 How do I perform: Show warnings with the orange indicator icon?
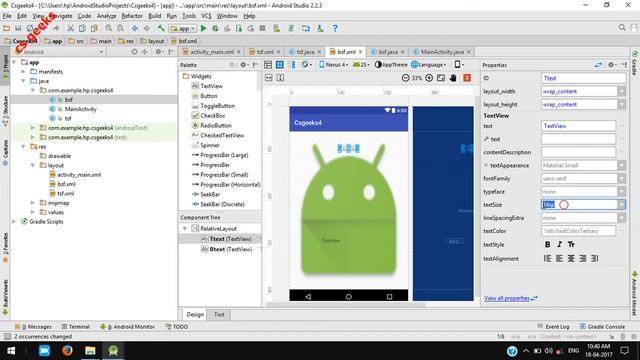467,78
